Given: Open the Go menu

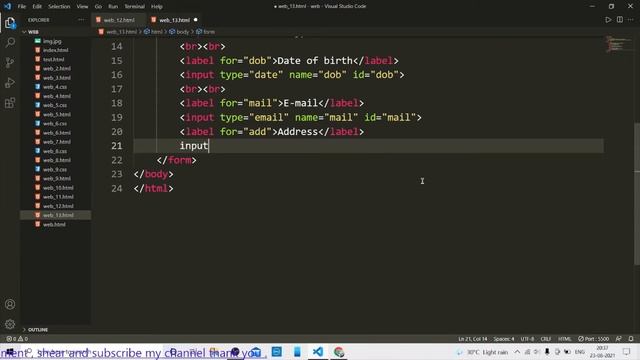Looking at the screenshot, I should [x=98, y=6].
